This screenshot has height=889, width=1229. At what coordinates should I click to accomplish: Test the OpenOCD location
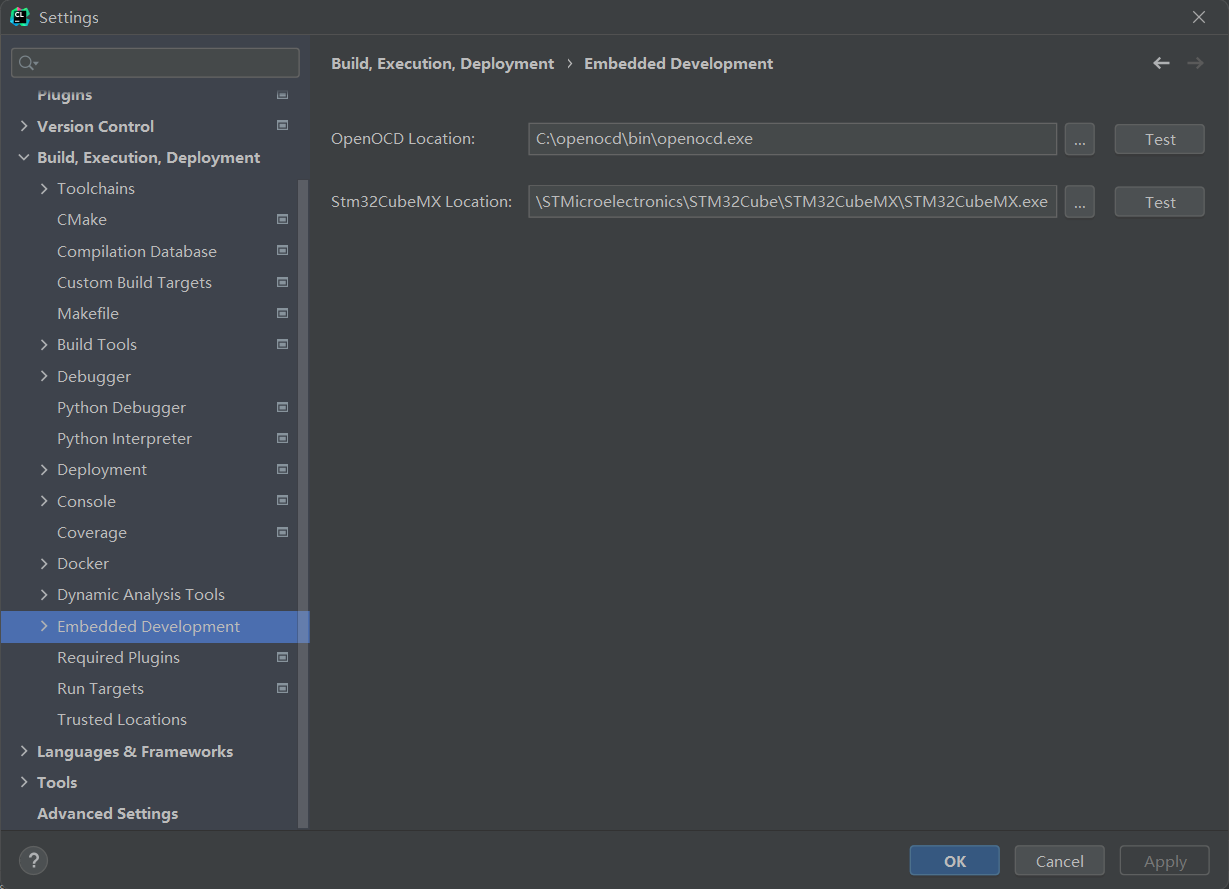(x=1159, y=140)
